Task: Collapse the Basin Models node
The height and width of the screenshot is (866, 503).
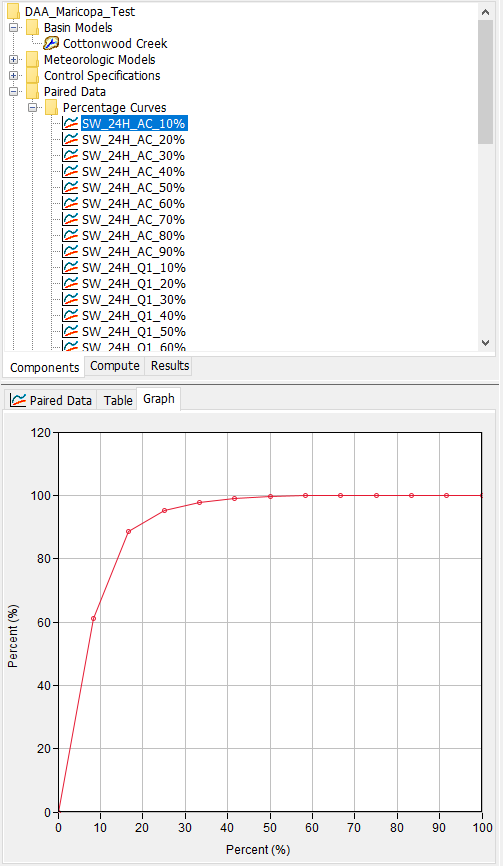Action: click(x=14, y=28)
